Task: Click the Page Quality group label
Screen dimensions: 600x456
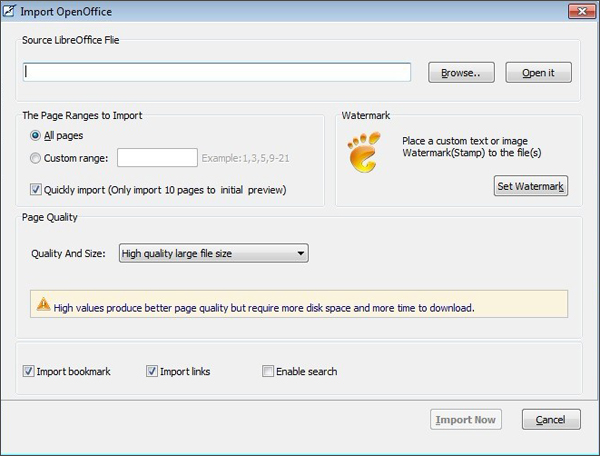Action: point(50,217)
